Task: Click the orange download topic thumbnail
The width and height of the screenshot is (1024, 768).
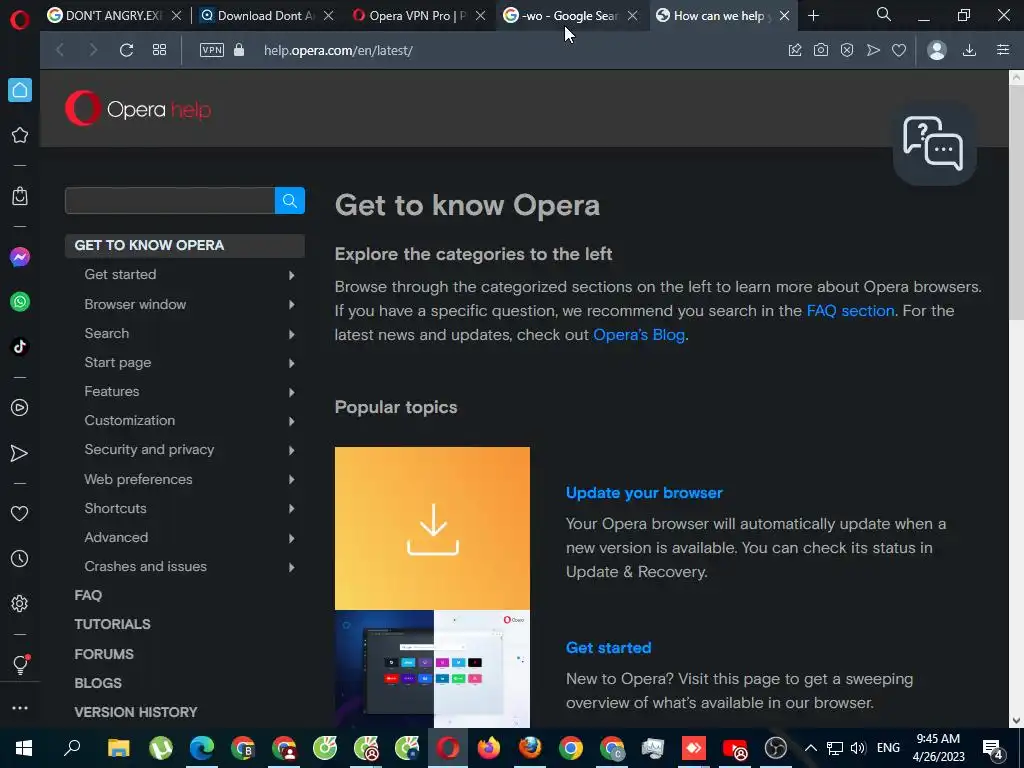Action: pos(432,528)
